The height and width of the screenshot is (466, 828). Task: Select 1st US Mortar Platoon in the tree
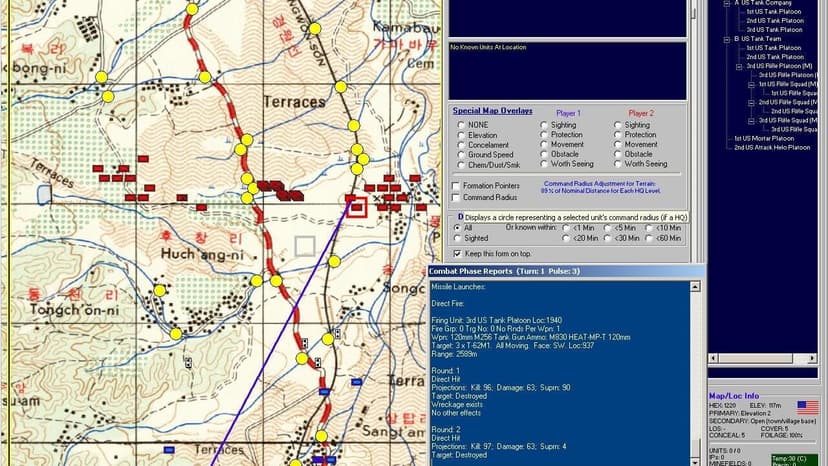[x=764, y=138]
